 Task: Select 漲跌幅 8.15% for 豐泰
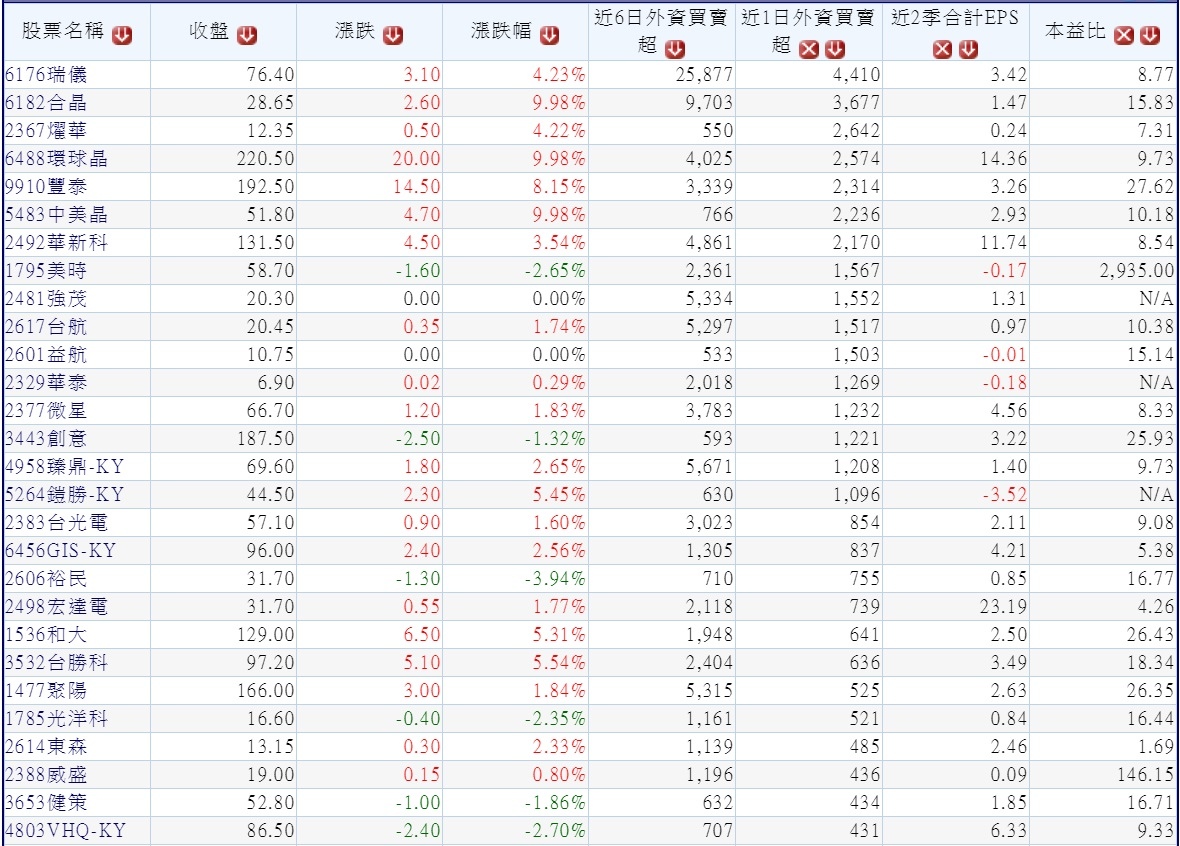(559, 187)
